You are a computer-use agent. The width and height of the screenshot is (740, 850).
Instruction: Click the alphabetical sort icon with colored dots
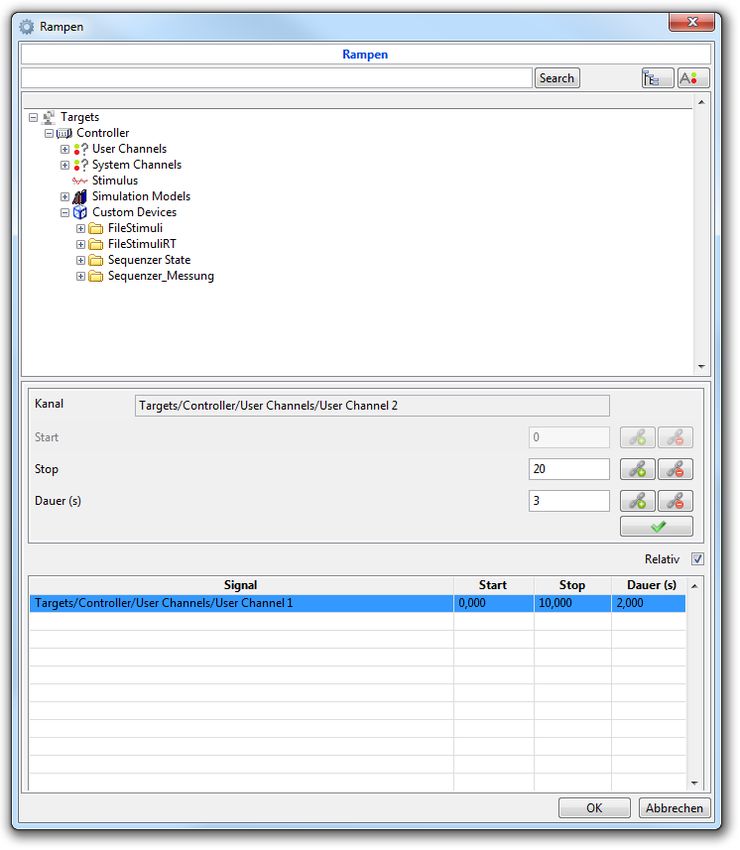[693, 78]
